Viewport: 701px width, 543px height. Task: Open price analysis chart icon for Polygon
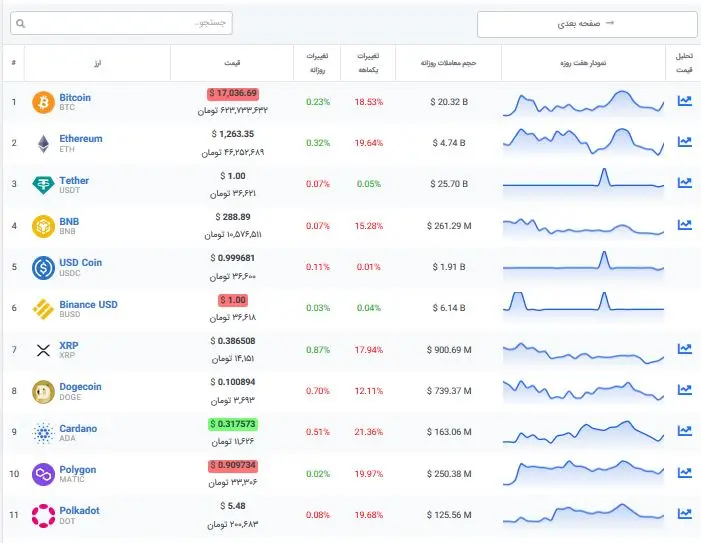(684, 472)
